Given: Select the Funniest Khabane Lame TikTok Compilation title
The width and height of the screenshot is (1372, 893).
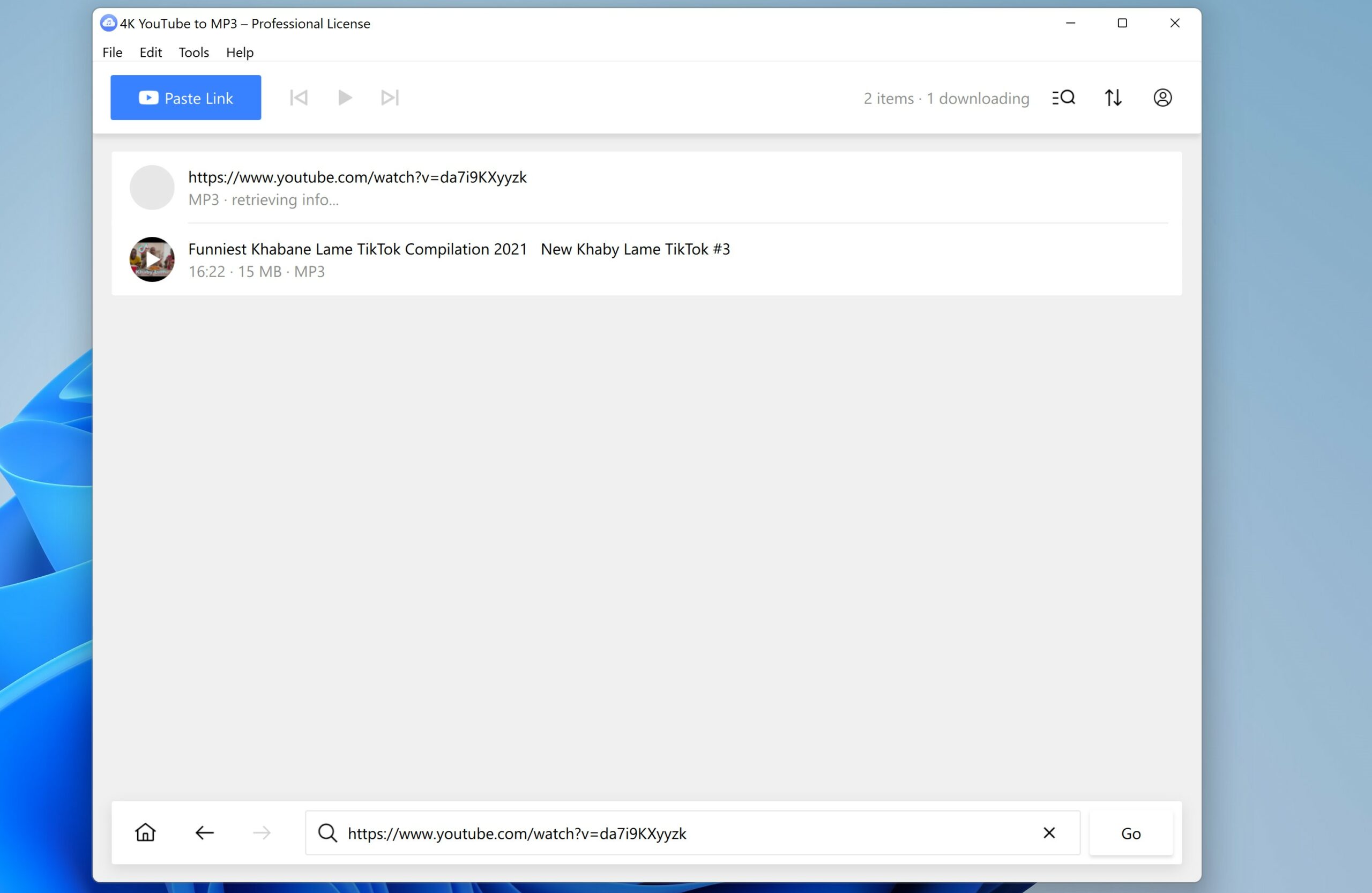Looking at the screenshot, I should tap(459, 249).
